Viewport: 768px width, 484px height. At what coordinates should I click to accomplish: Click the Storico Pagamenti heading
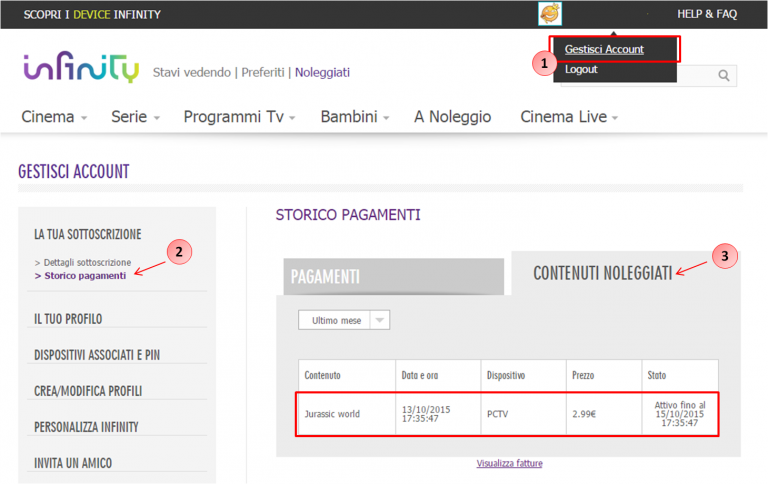348,215
